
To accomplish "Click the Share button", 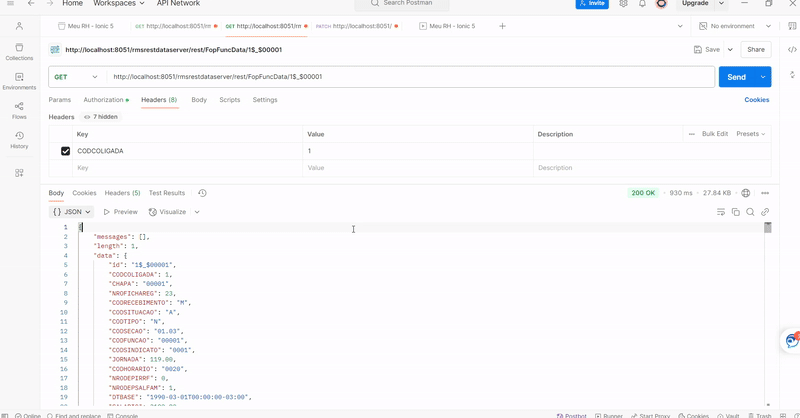I will point(756,50).
